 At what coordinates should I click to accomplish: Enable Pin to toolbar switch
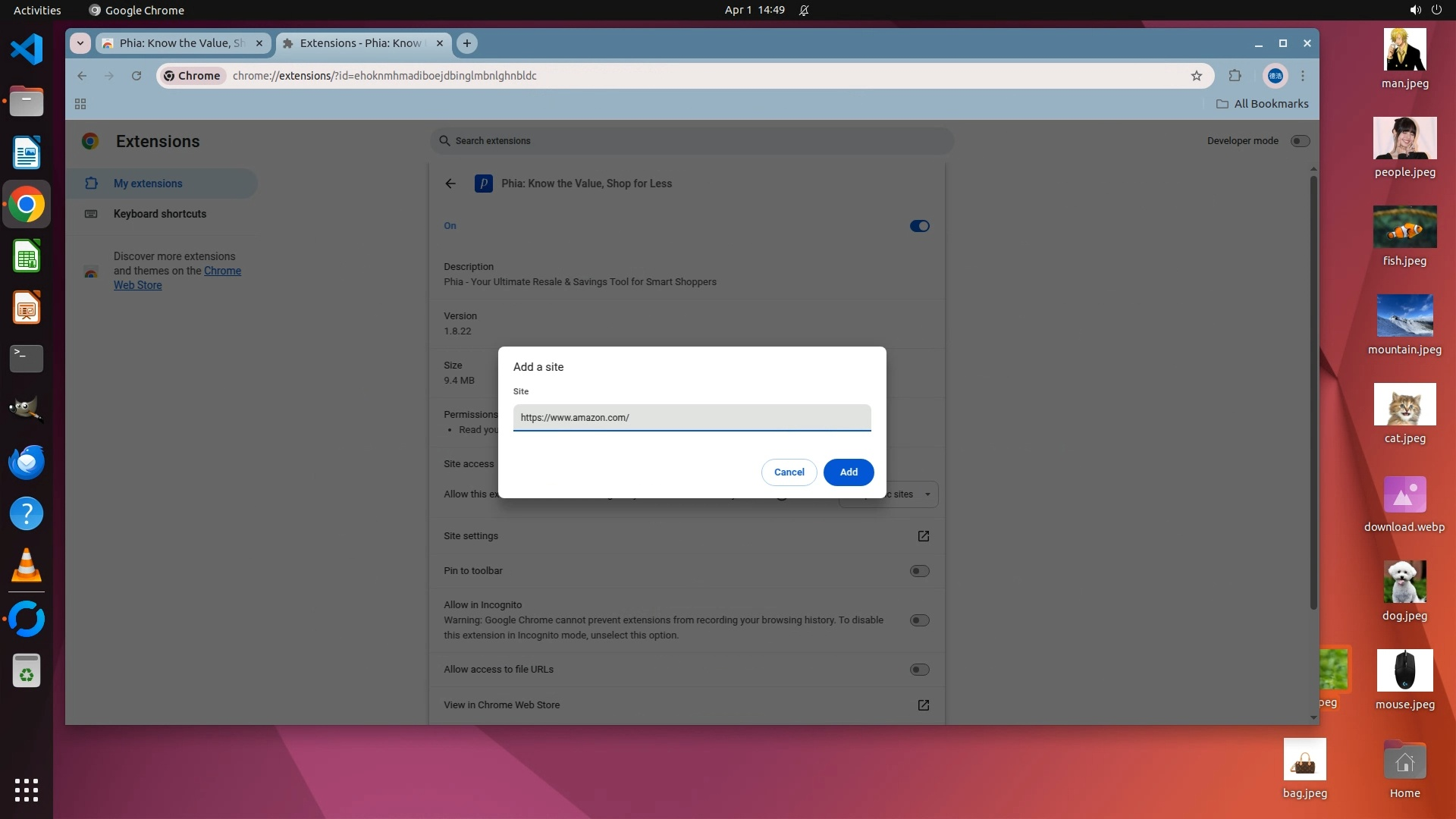(x=919, y=571)
